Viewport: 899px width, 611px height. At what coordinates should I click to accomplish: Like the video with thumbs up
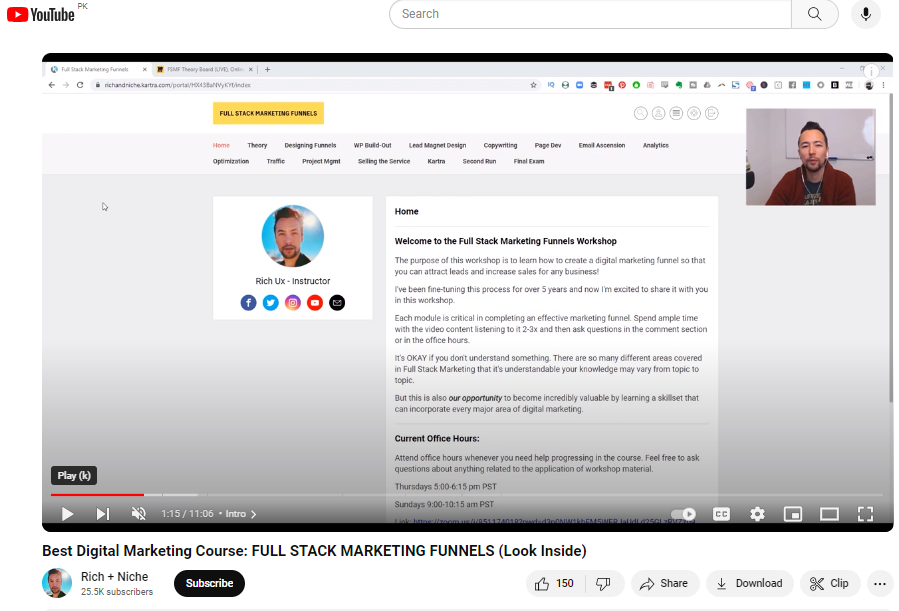[x=555, y=583]
